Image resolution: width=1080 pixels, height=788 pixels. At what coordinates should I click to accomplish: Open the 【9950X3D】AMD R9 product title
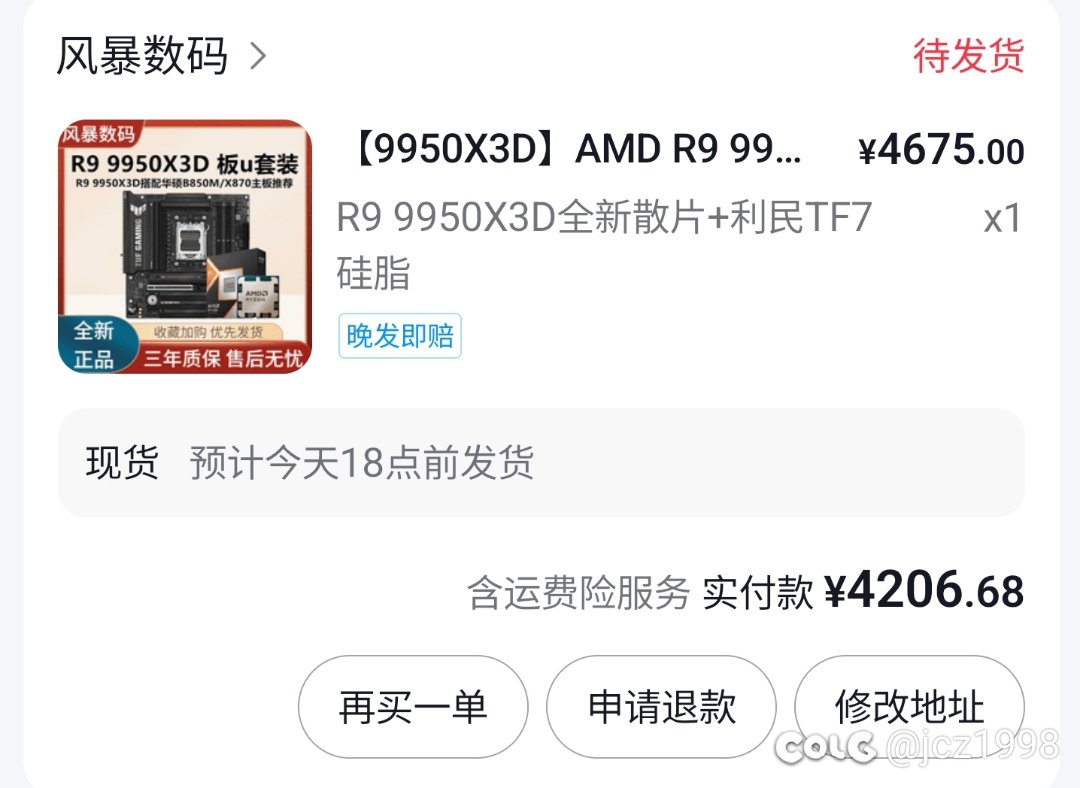577,149
